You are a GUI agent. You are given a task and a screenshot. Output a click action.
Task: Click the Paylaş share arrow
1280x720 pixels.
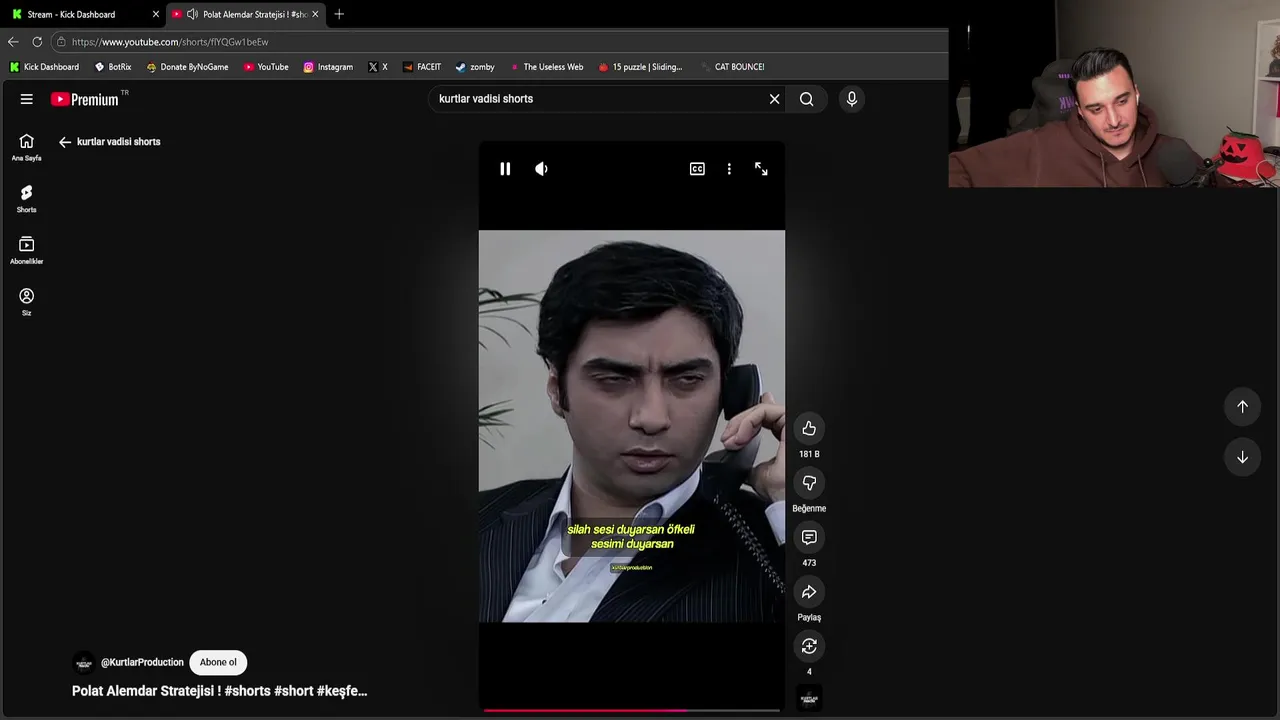click(809, 592)
